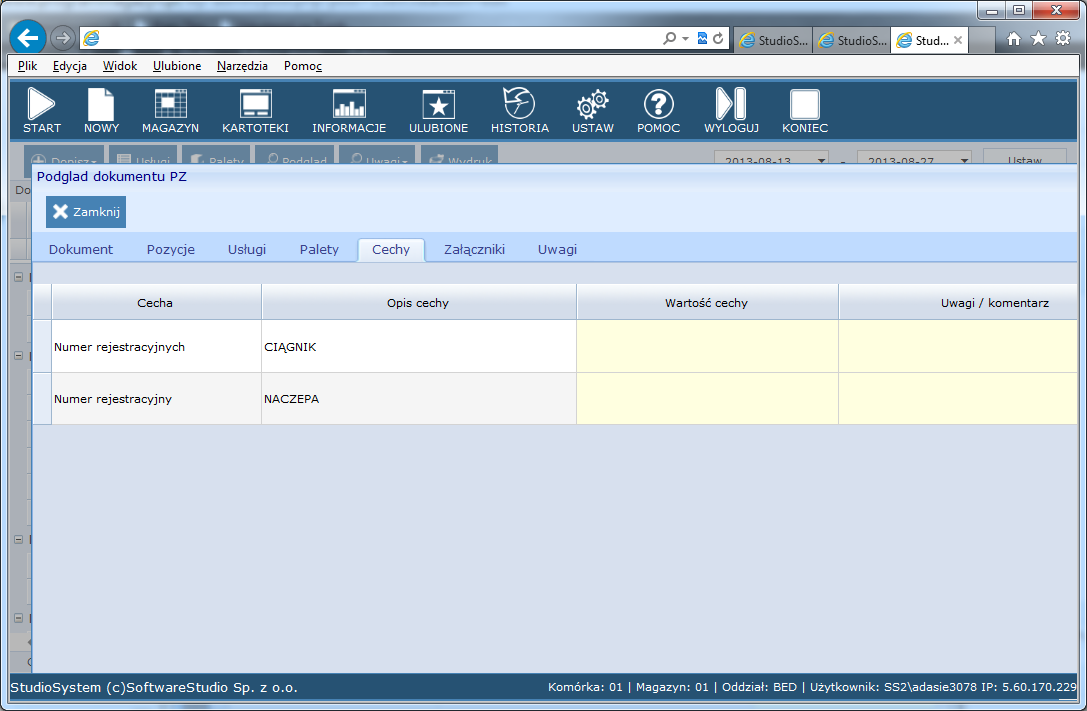
Task: Click the KONIEC toolbar icon
Action: 804,105
